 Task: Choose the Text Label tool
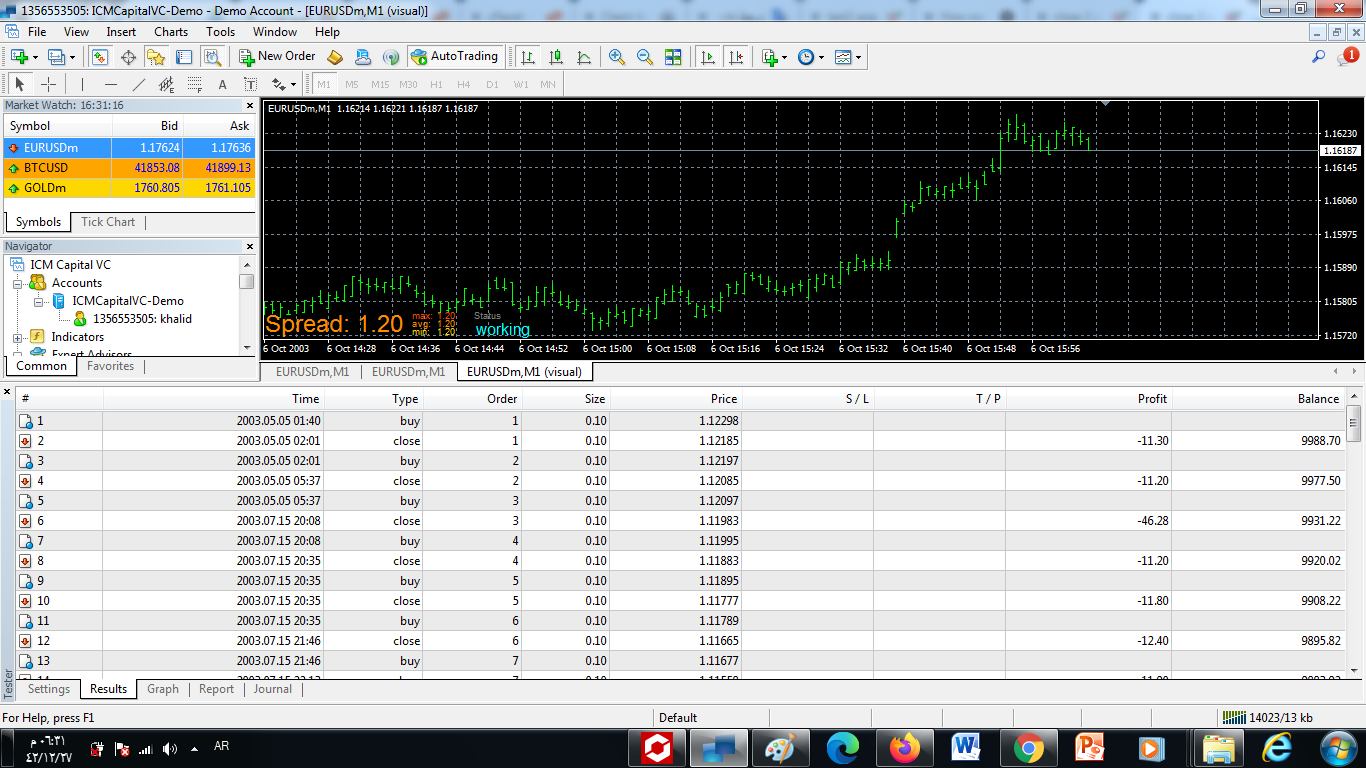(x=251, y=84)
